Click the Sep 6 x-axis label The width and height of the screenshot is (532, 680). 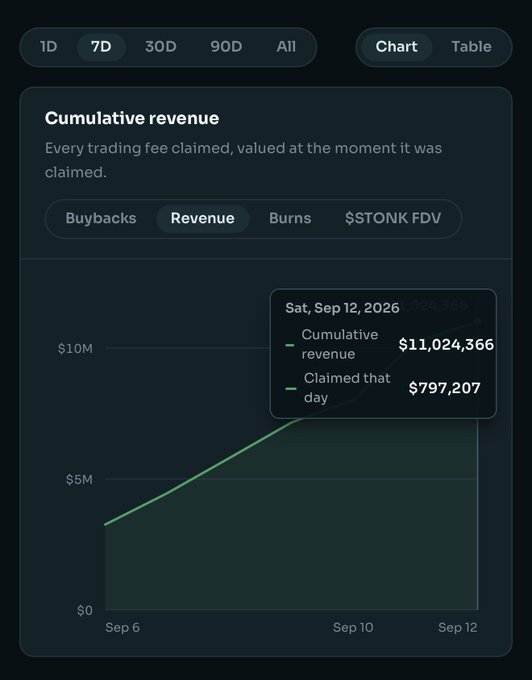tap(122, 628)
